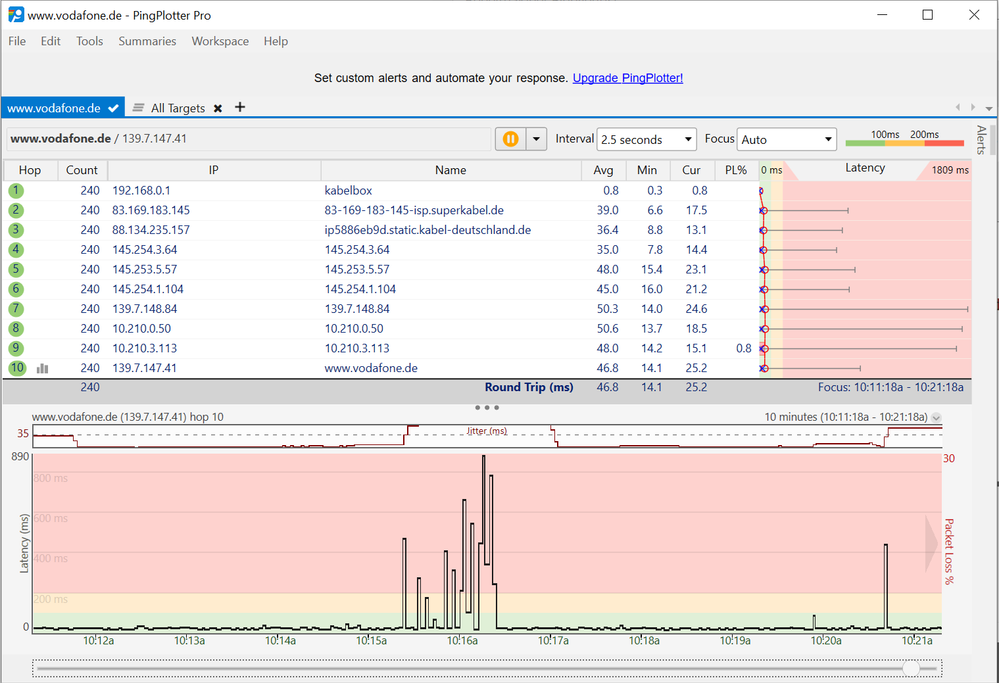The image size is (999, 683).
Task: Move the timeline scroll slider handle
Action: click(911, 668)
